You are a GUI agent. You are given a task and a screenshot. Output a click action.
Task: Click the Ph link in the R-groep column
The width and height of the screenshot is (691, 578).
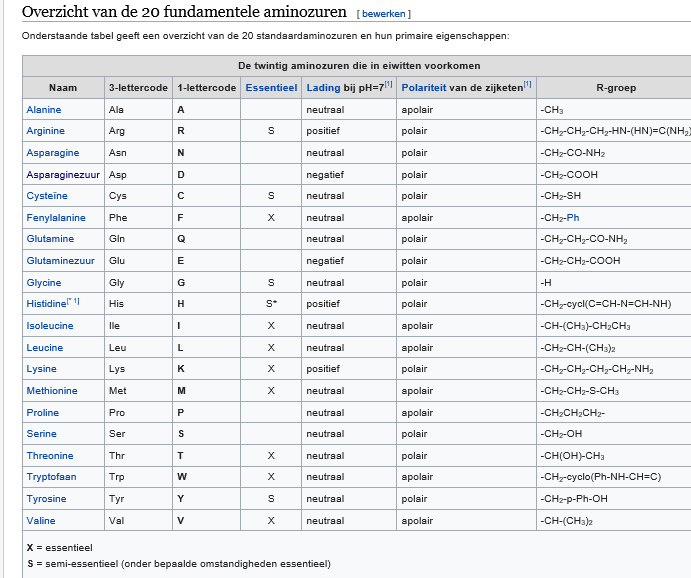[x=572, y=218]
